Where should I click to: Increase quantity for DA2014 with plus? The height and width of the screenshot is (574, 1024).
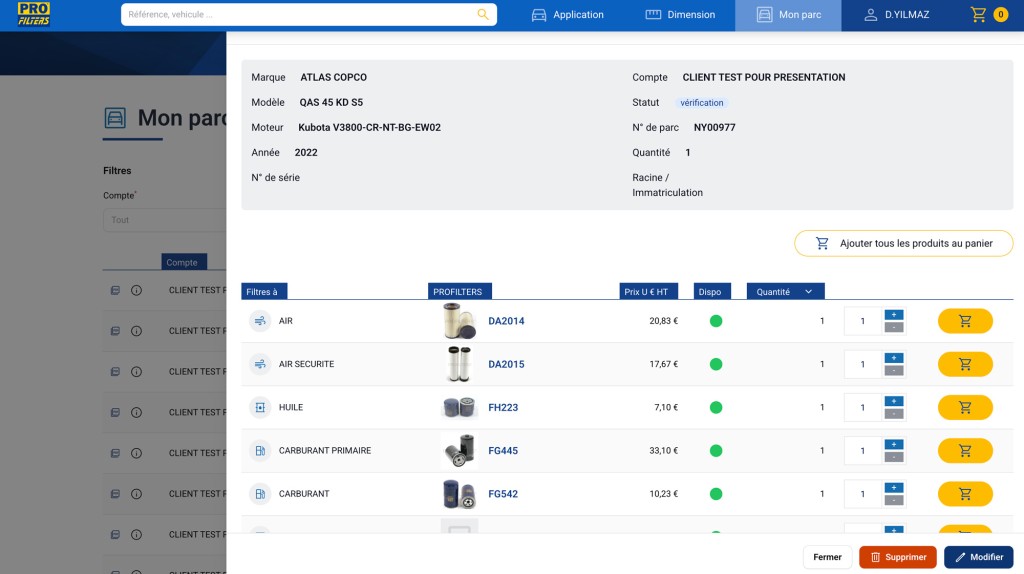pos(893,315)
